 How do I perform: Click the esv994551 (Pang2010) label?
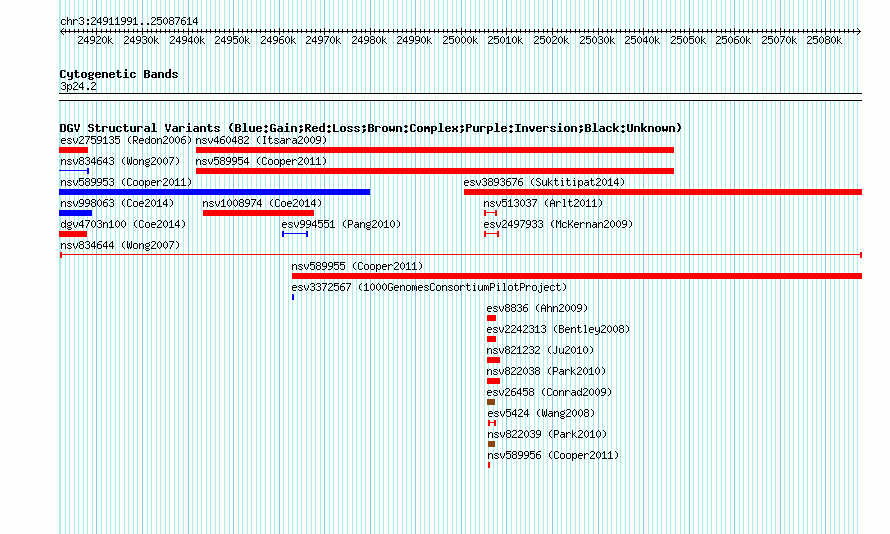click(x=341, y=224)
